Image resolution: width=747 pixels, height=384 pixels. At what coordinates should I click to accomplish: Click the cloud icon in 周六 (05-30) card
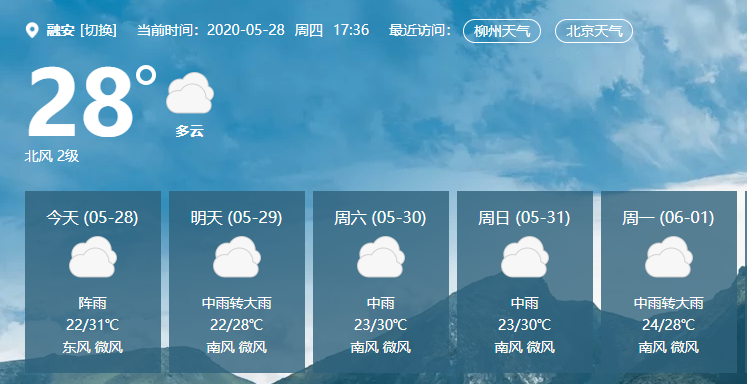(381, 257)
